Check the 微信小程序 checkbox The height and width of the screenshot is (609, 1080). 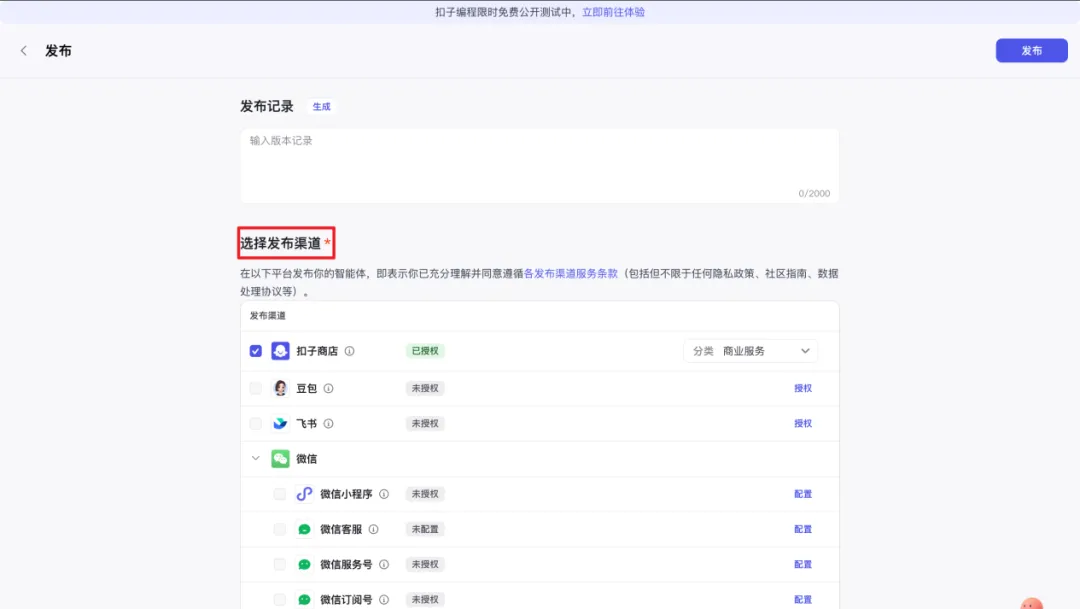279,494
